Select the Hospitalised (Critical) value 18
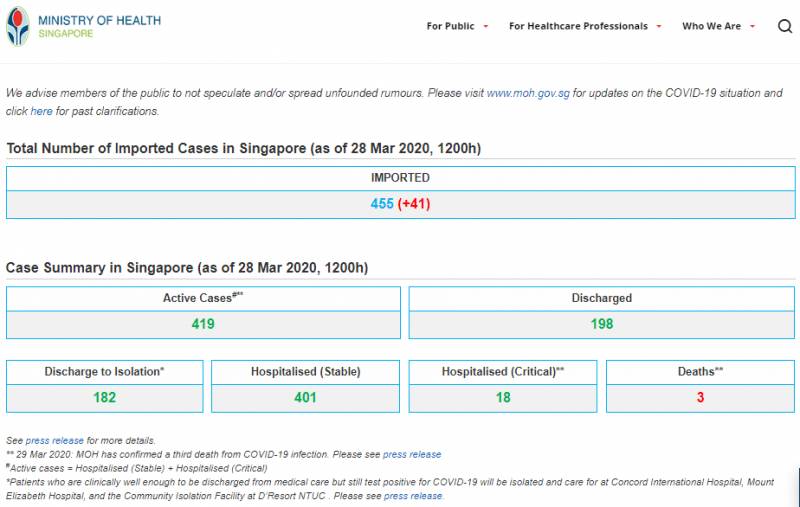This screenshot has height=507, width=800. 502,397
